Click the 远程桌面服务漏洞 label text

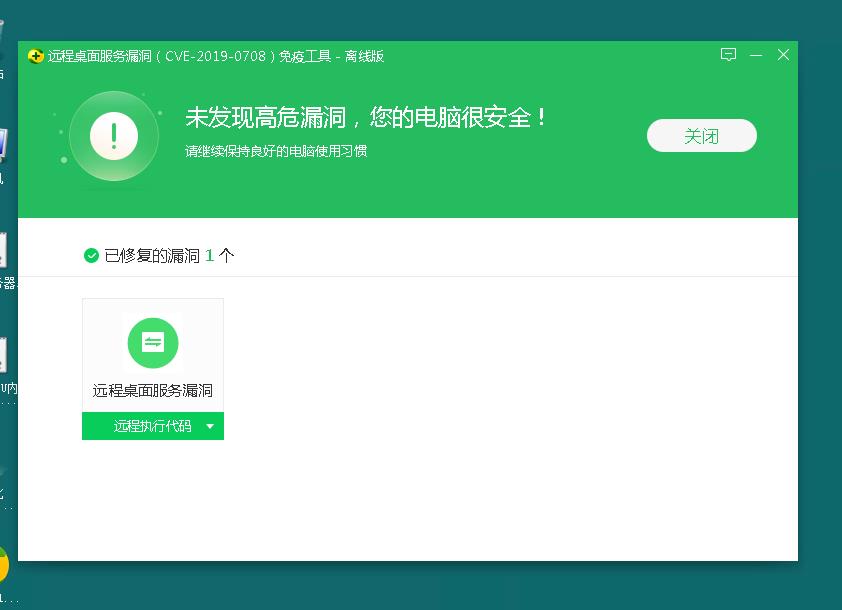click(x=152, y=392)
